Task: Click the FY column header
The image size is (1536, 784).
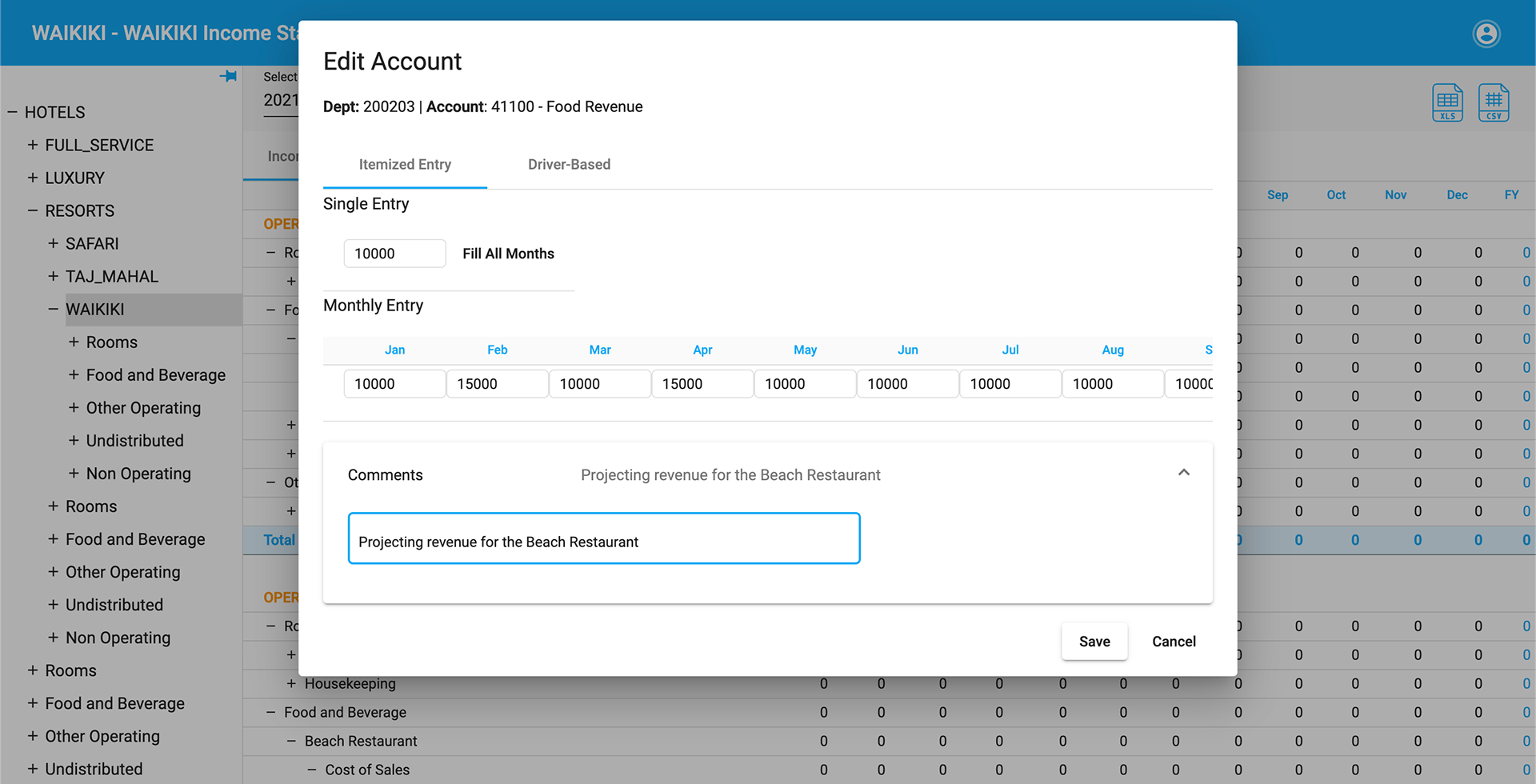Action: tap(1511, 195)
